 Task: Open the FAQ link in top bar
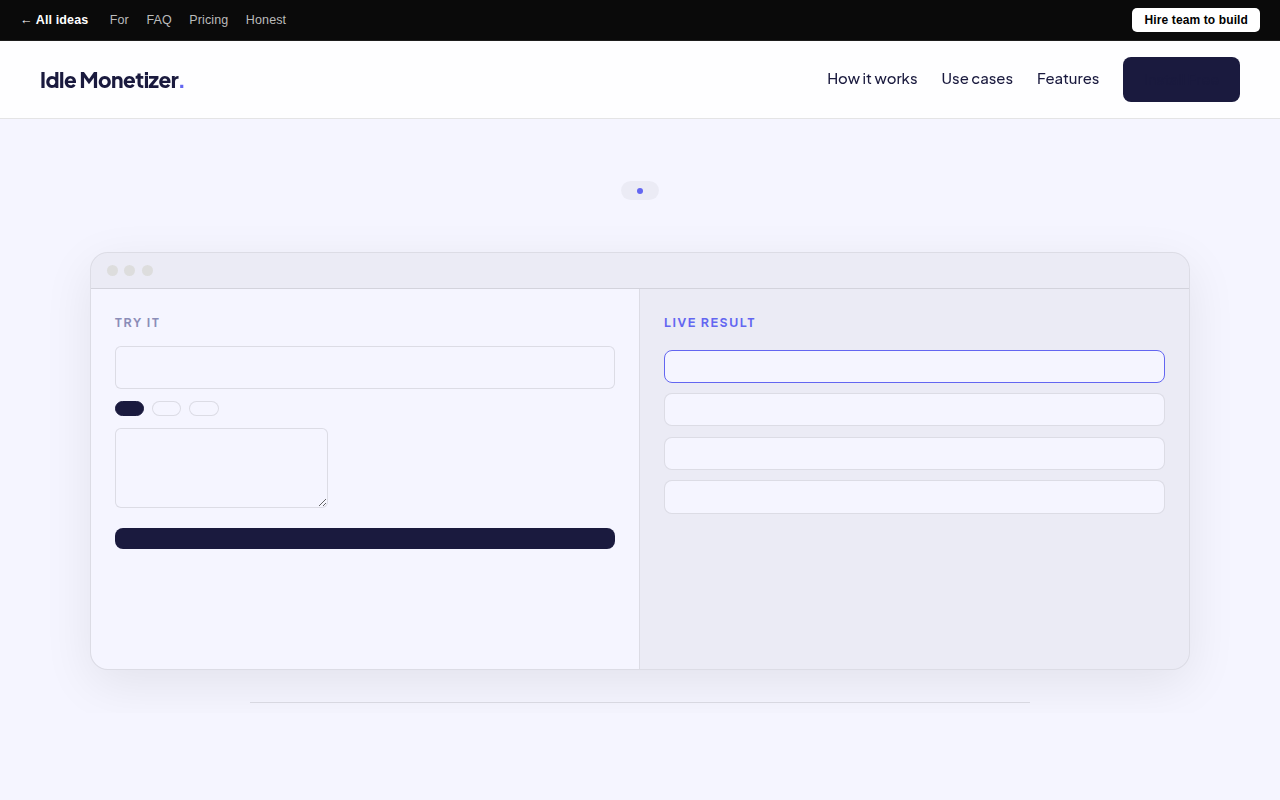[x=159, y=20]
